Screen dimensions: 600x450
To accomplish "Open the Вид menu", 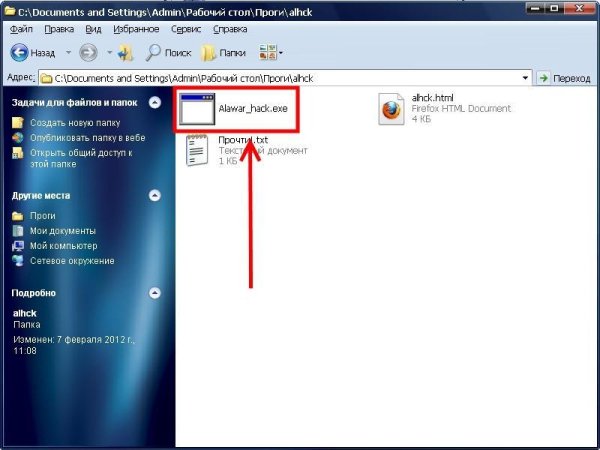I will pos(93,29).
